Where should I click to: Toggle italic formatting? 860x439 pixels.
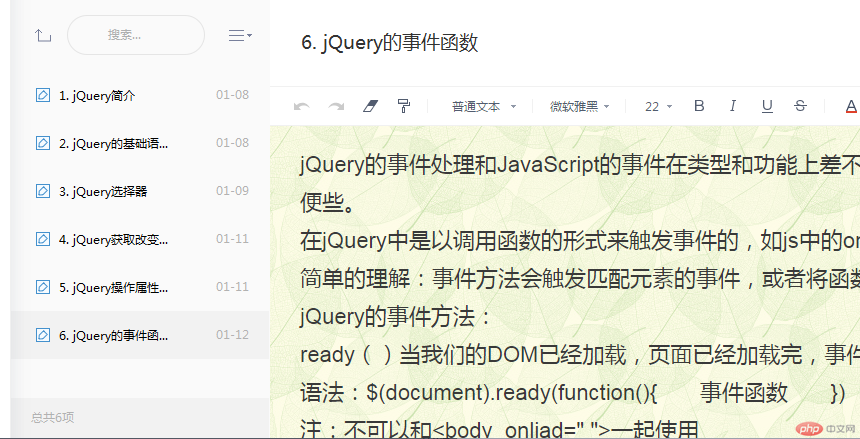(x=733, y=106)
